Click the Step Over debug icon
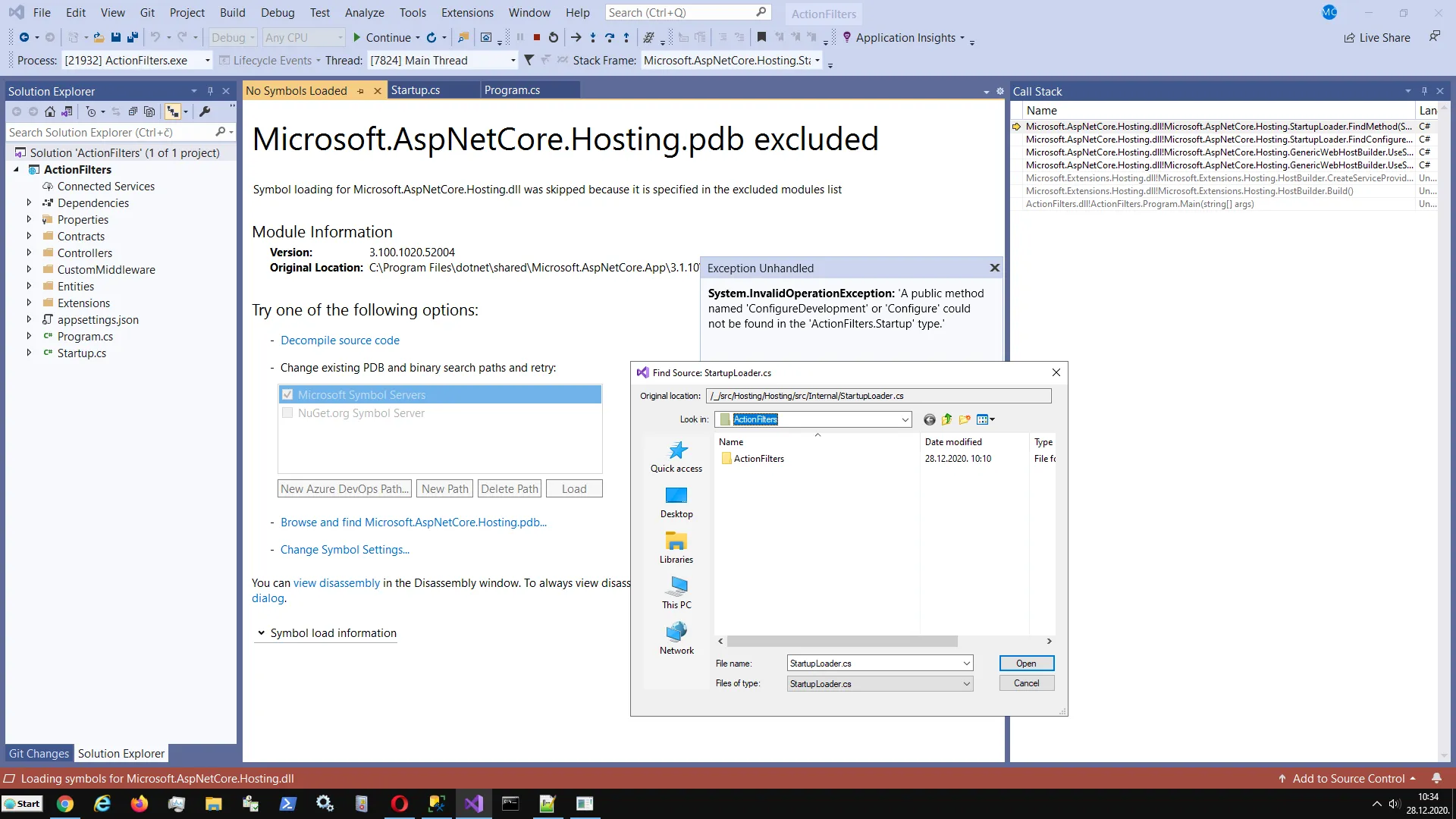 point(610,37)
